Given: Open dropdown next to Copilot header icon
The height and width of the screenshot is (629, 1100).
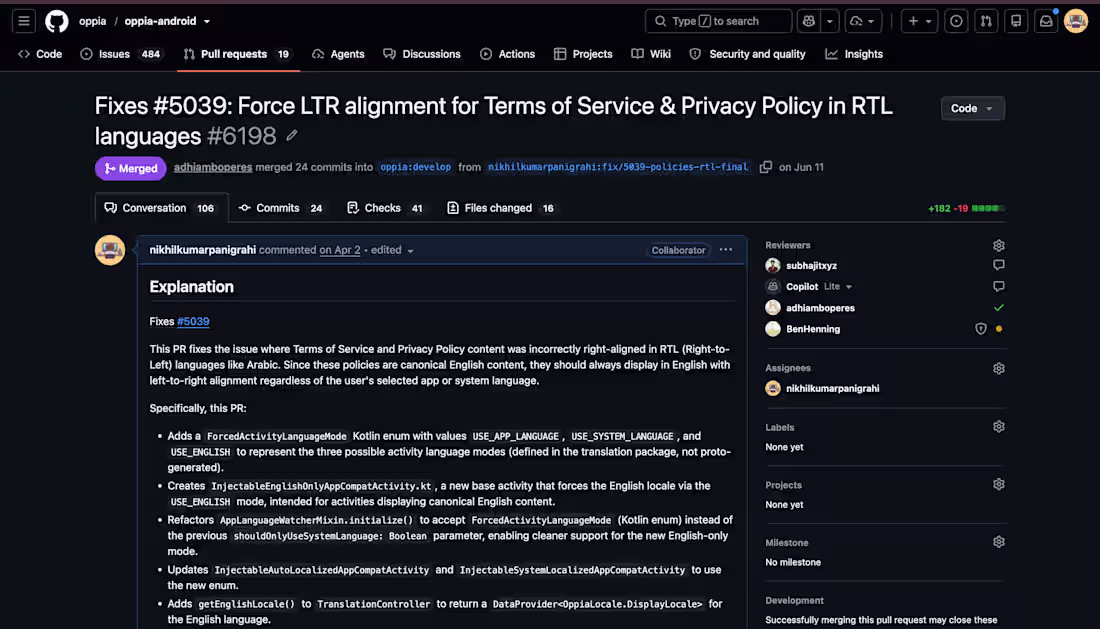Looking at the screenshot, I should click(x=830, y=21).
